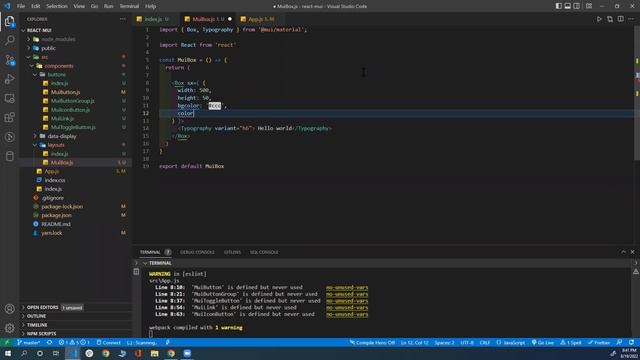Open the Extensions view
Image resolution: width=640 pixels, height=360 pixels.
pos(9,118)
